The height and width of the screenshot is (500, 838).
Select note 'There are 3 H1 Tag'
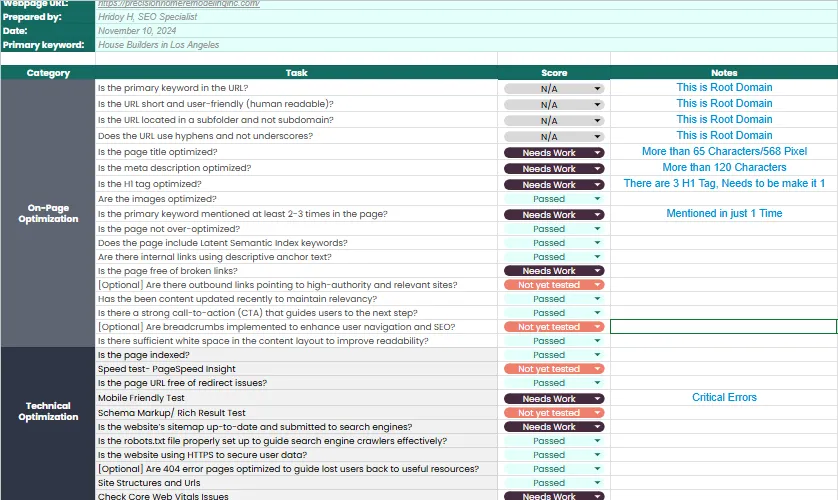724,183
